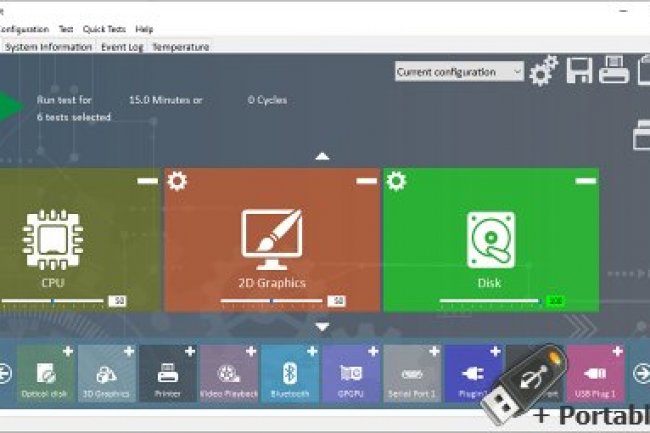Screen dimensions: 650x433
Task: Open settings gear on 2D Graphics tile
Action: point(177,181)
